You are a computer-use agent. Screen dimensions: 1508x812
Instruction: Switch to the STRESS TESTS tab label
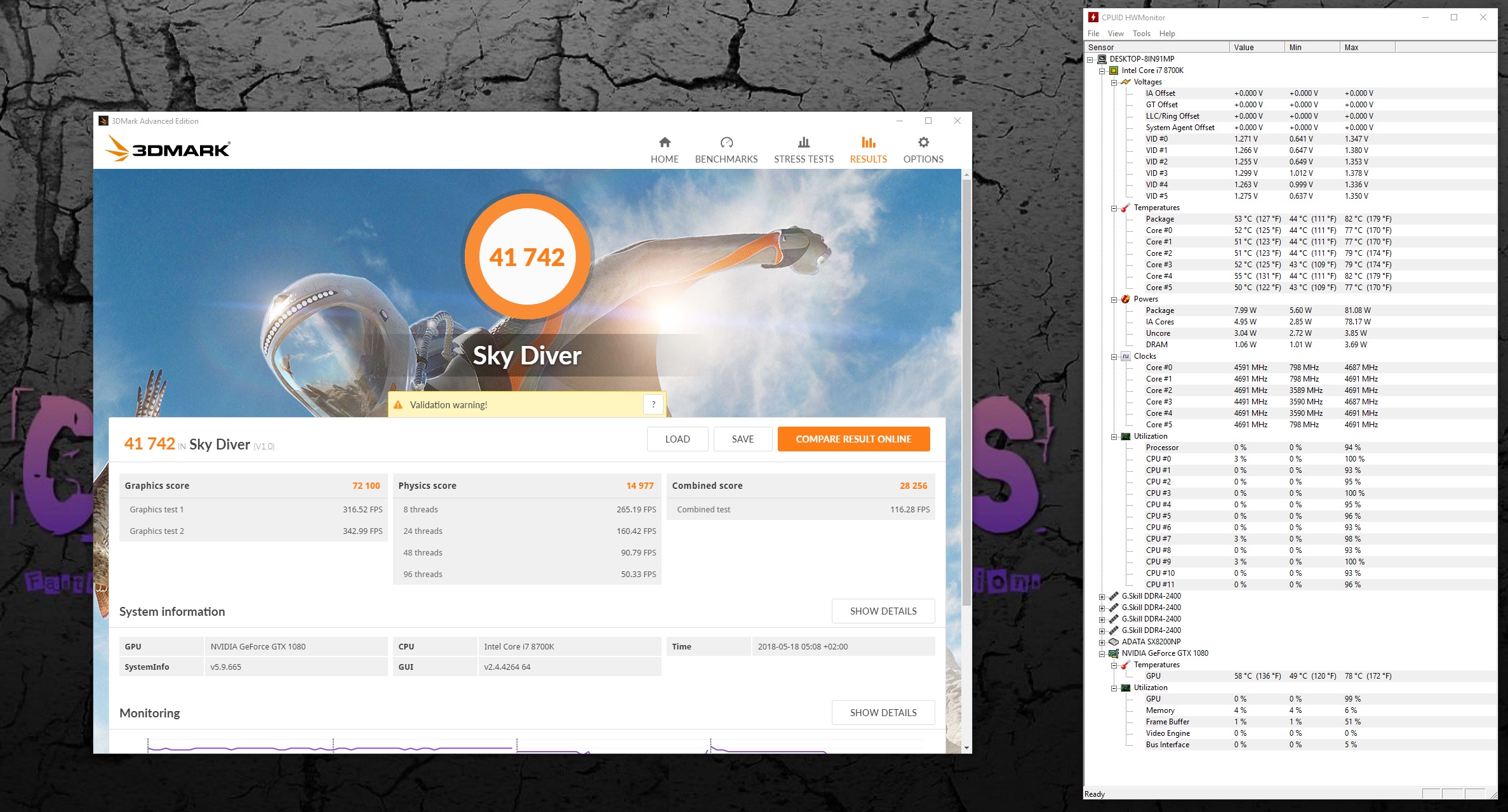804,159
